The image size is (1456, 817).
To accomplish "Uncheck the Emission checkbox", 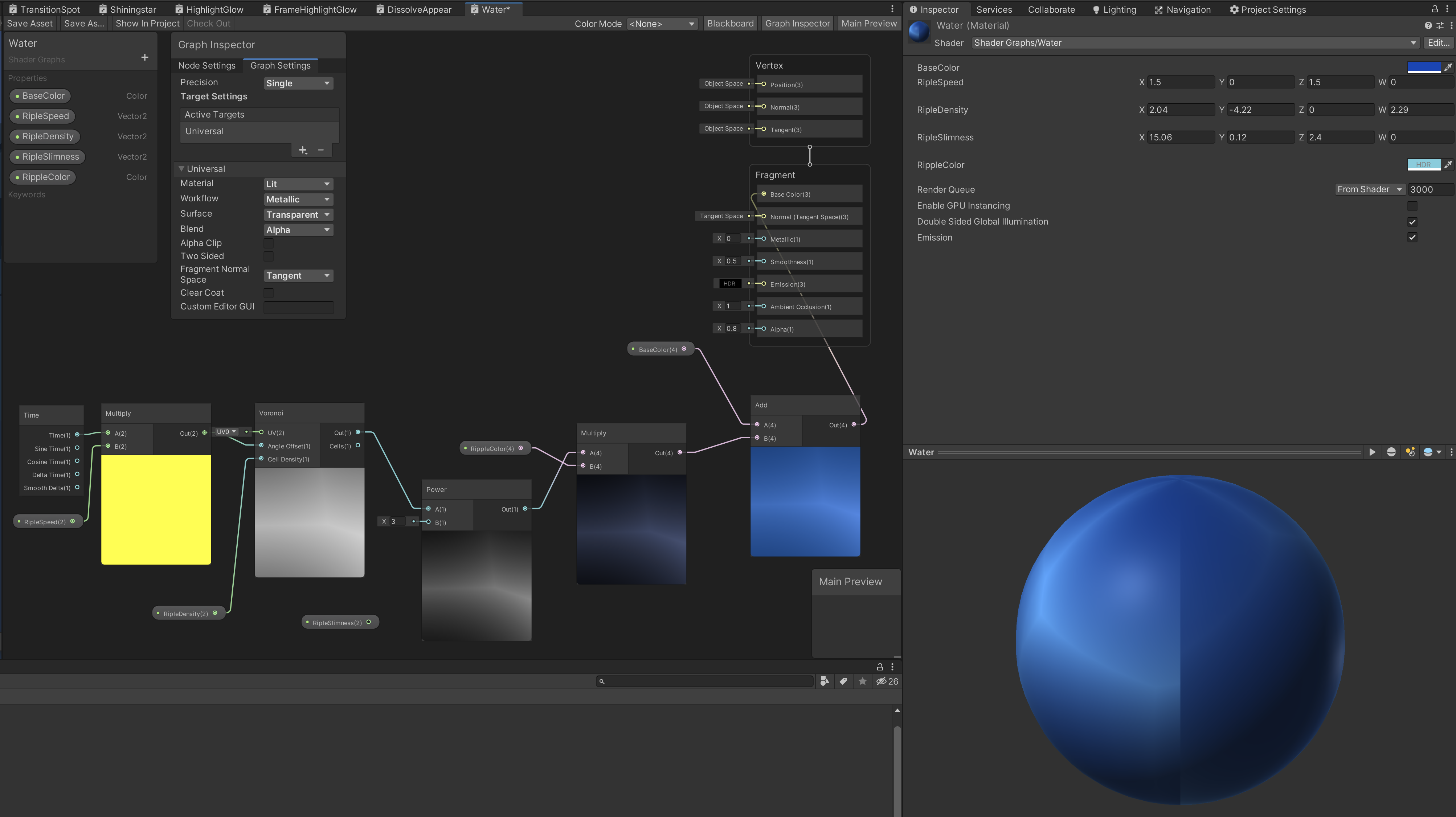I will point(1412,237).
